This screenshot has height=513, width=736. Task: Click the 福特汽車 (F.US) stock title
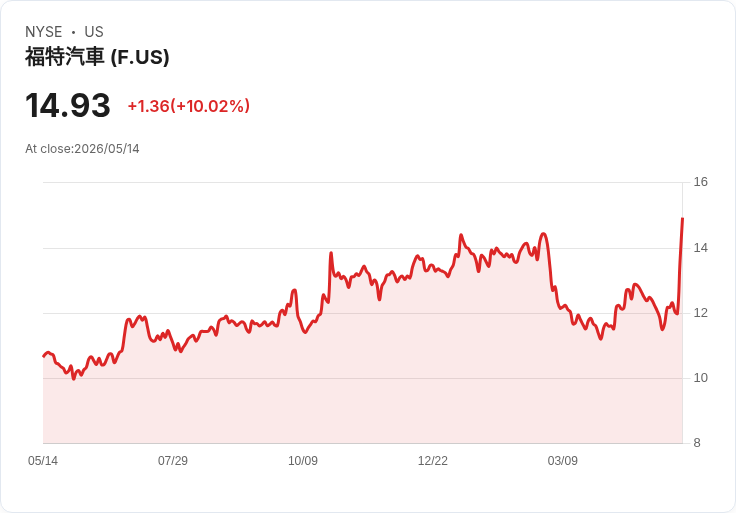[97, 57]
